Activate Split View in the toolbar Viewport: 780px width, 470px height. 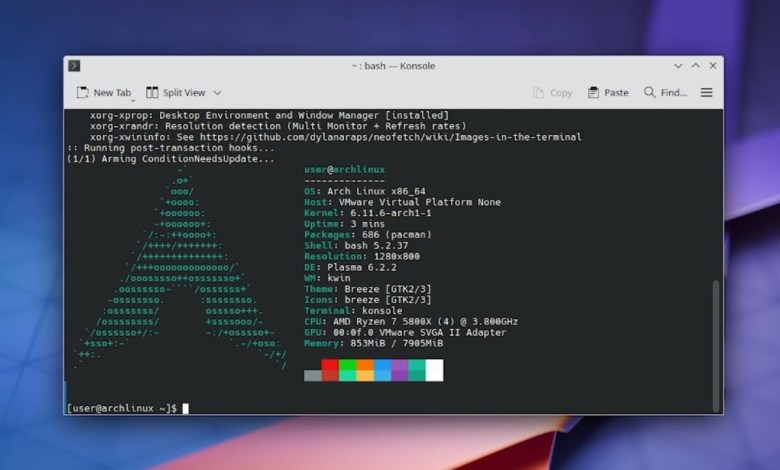pos(176,93)
